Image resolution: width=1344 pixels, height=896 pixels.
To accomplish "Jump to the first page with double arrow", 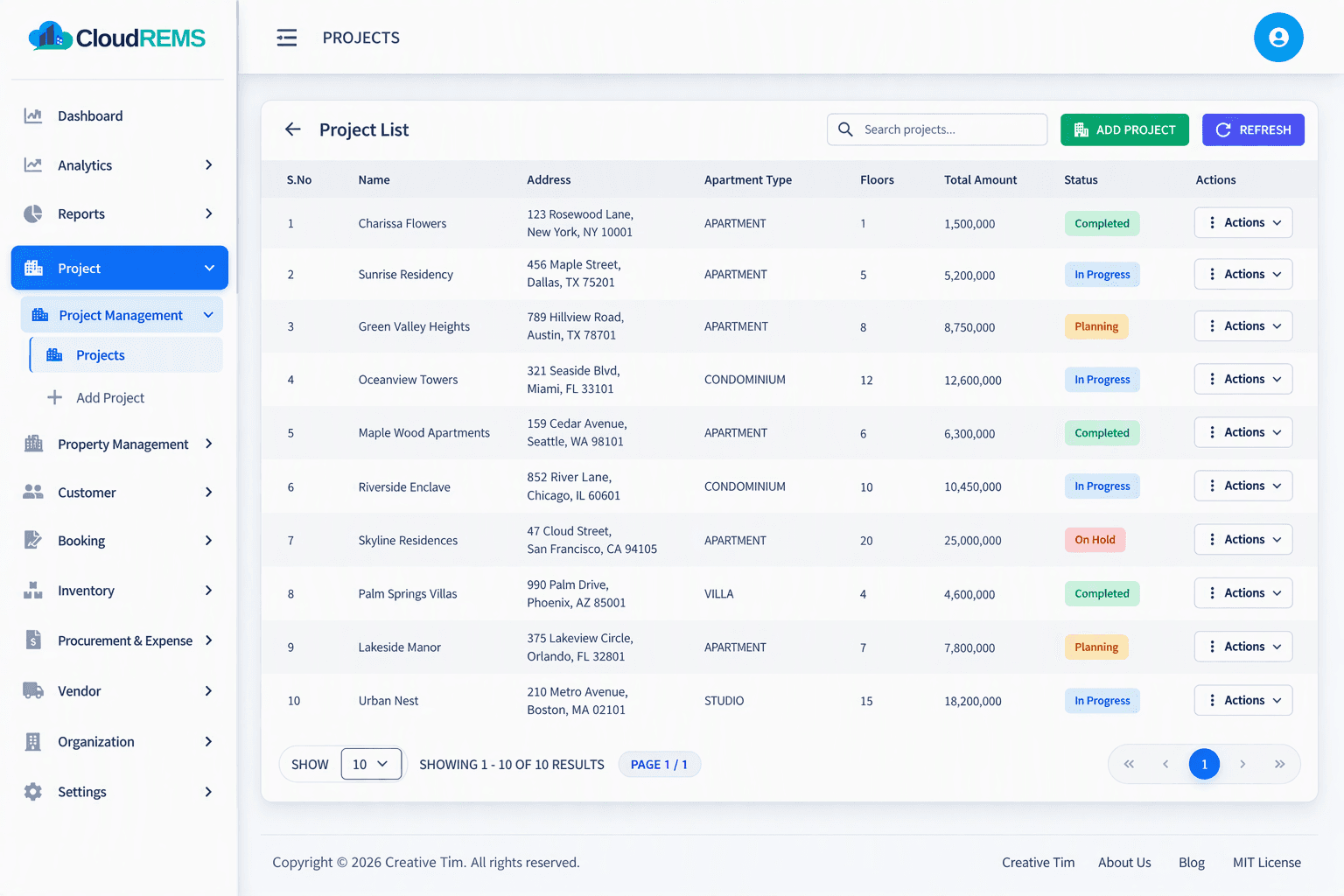I will point(1129,764).
